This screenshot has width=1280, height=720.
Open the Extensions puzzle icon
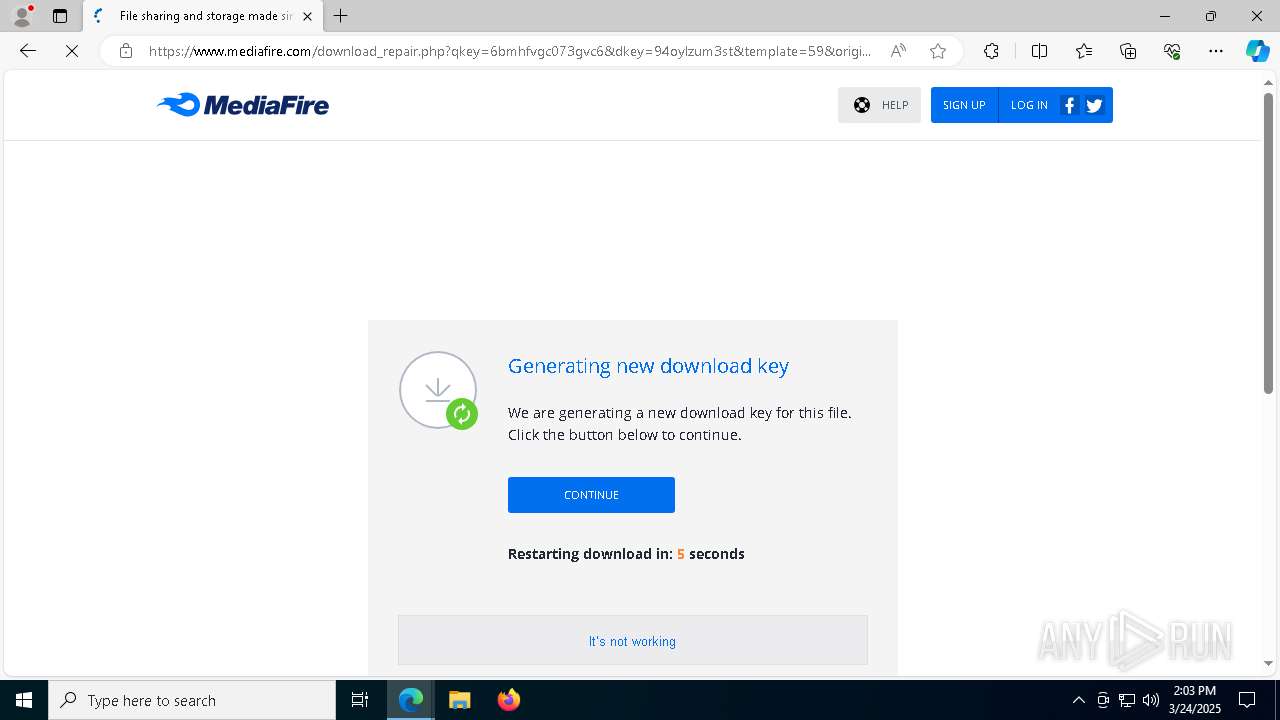click(991, 51)
